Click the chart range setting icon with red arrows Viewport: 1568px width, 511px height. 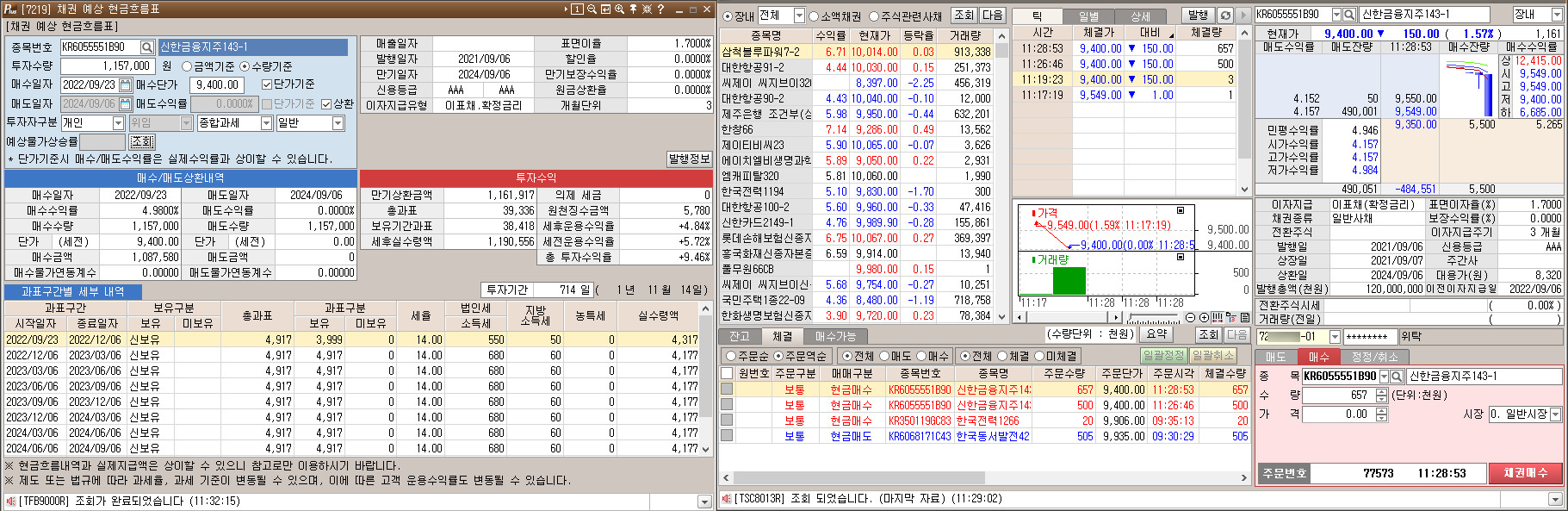coord(1218,317)
